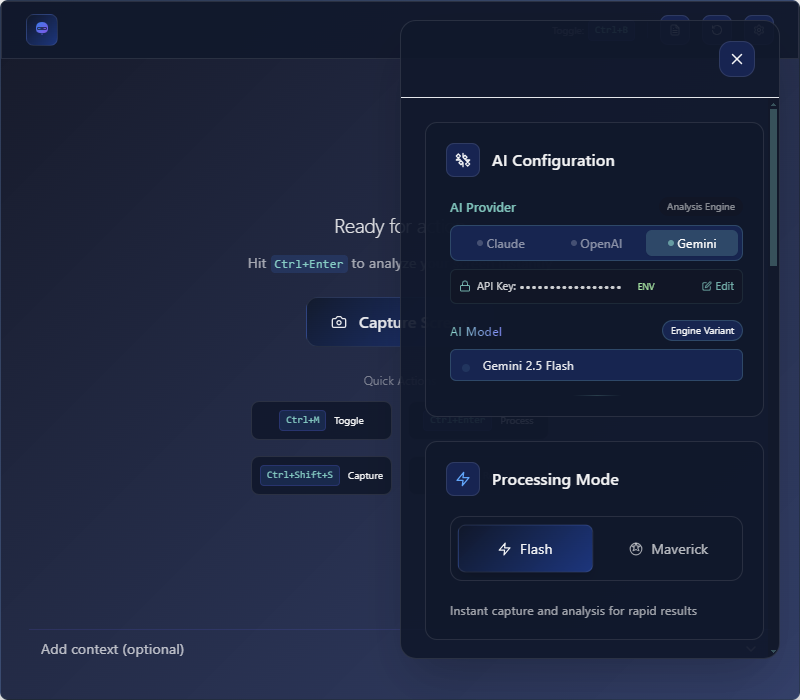The width and height of the screenshot is (800, 700).
Task: Click the Add context (optional) field
Action: click(214, 649)
